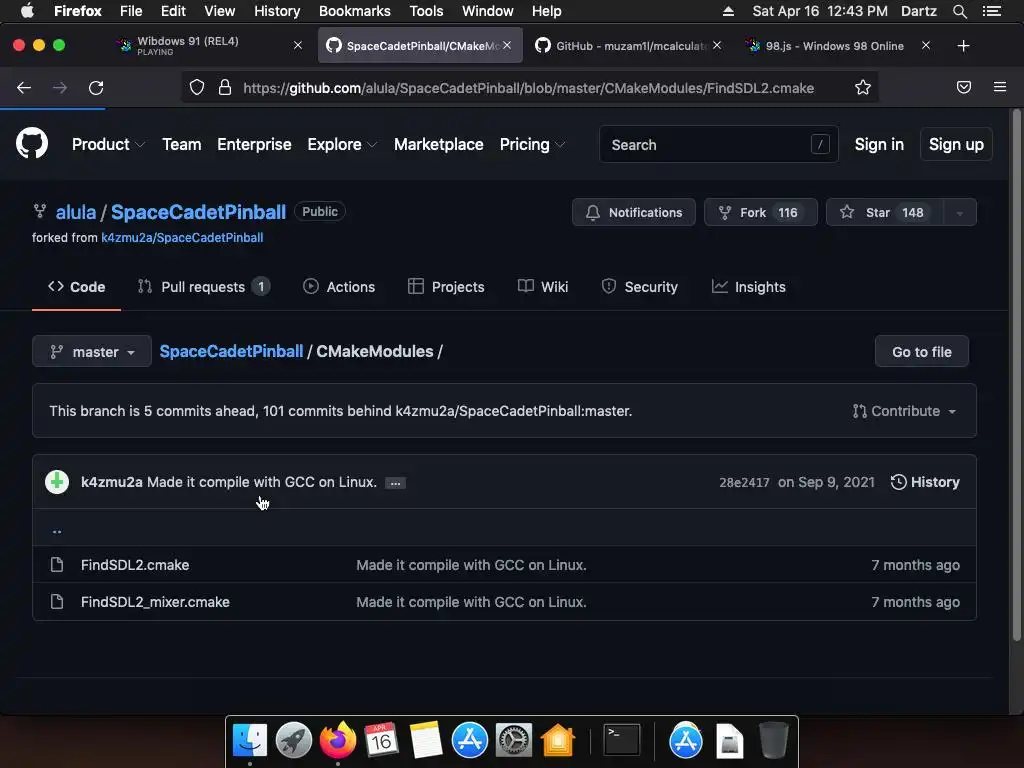Viewport: 1024px width, 768px height.
Task: Open the Bookmarks menu
Action: [x=354, y=11]
